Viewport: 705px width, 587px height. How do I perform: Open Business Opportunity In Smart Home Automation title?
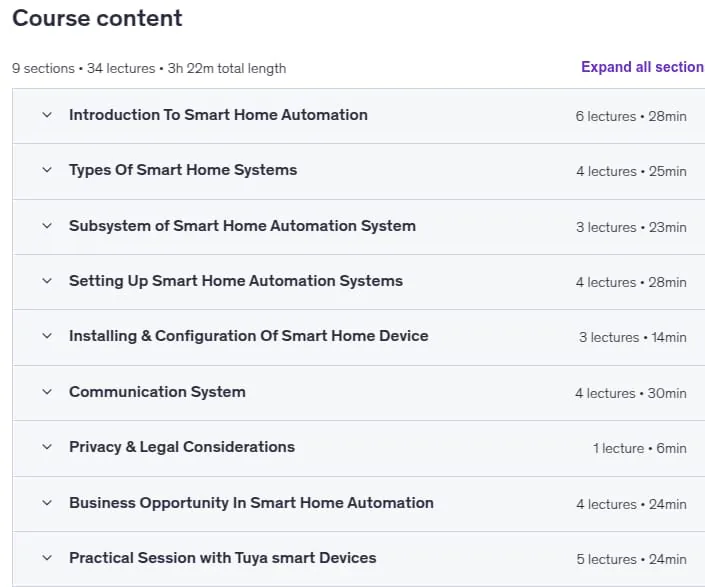tap(251, 503)
